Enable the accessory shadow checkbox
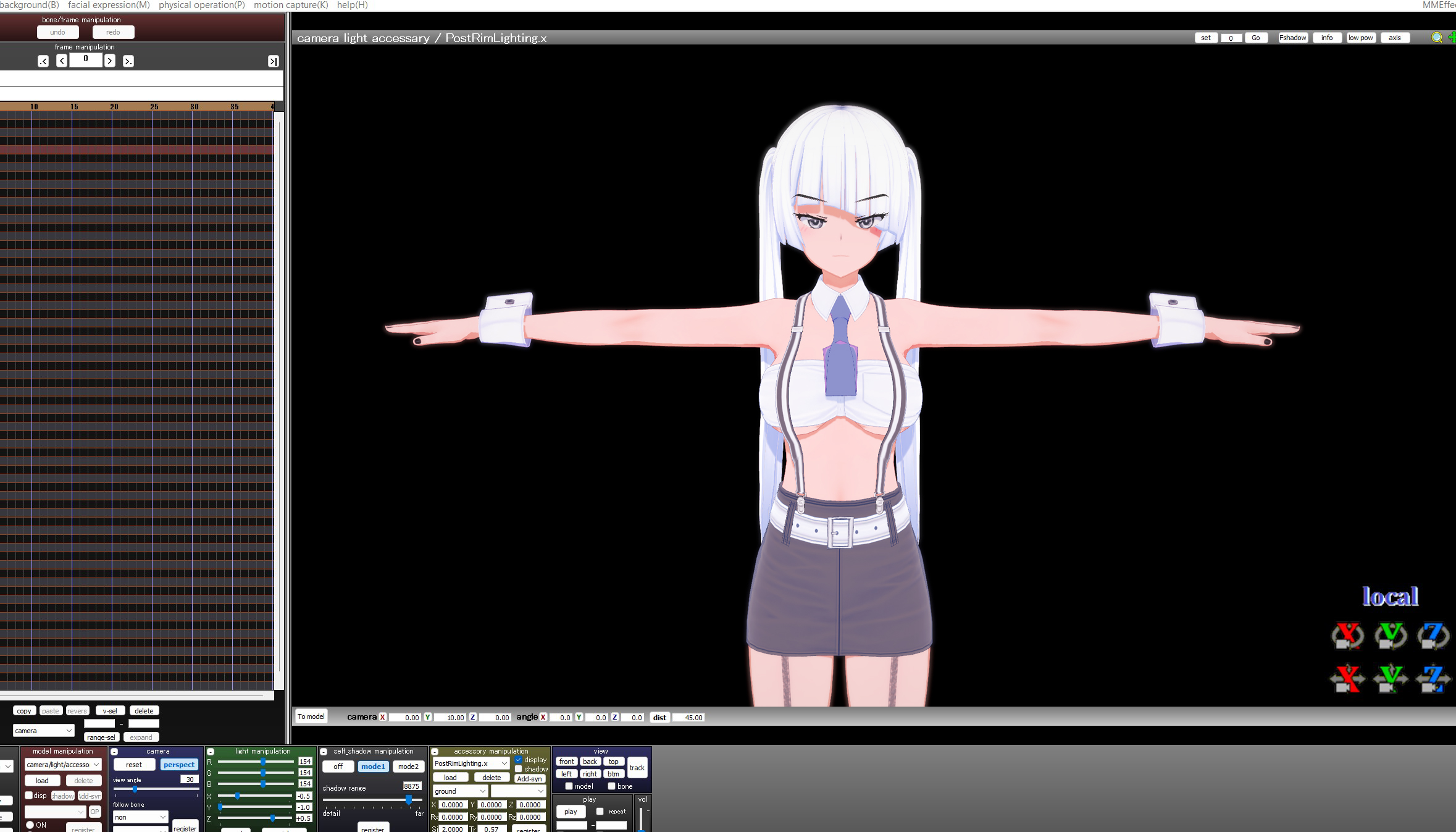 (519, 769)
